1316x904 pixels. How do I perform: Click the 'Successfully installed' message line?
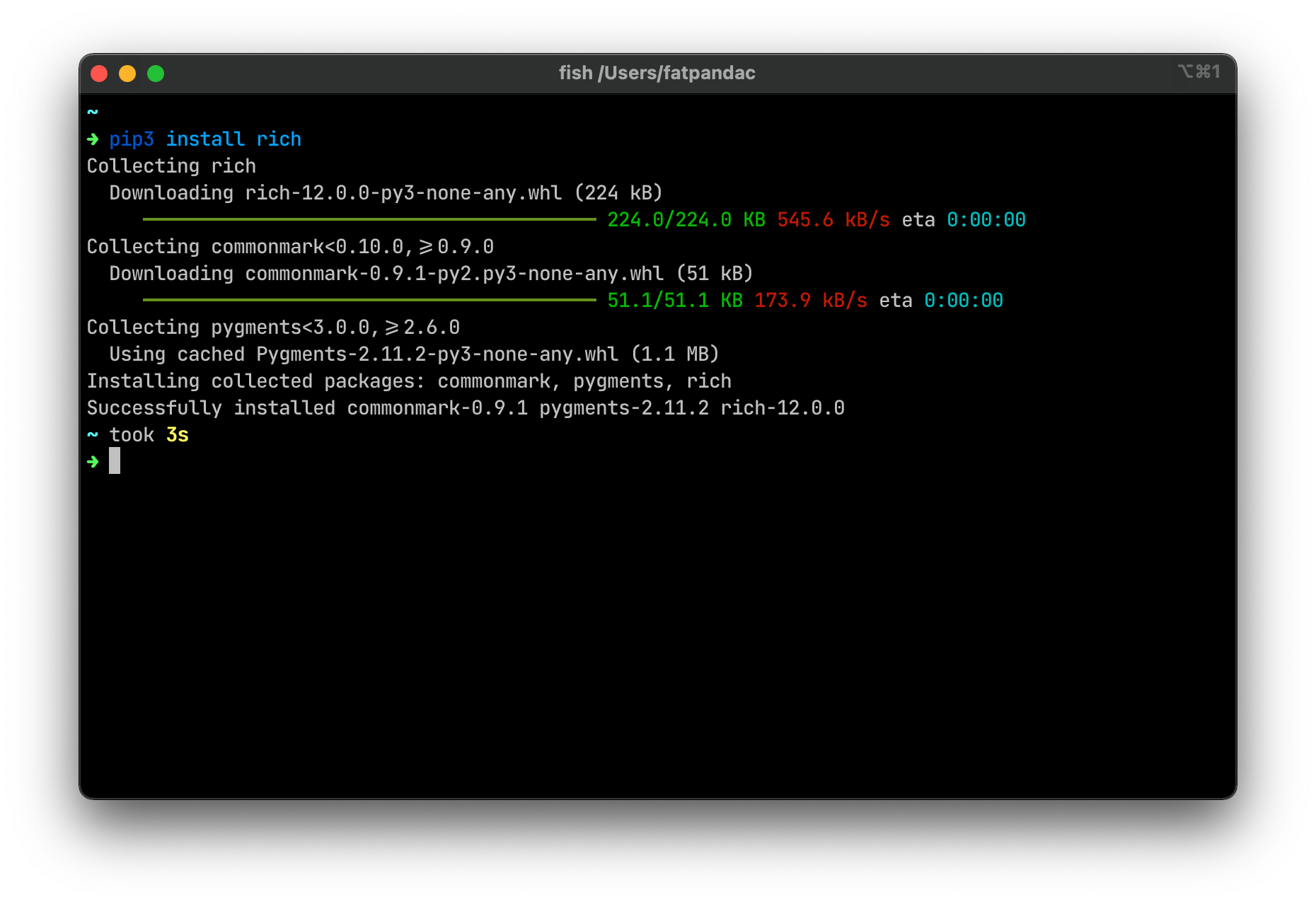pyautogui.click(x=466, y=407)
